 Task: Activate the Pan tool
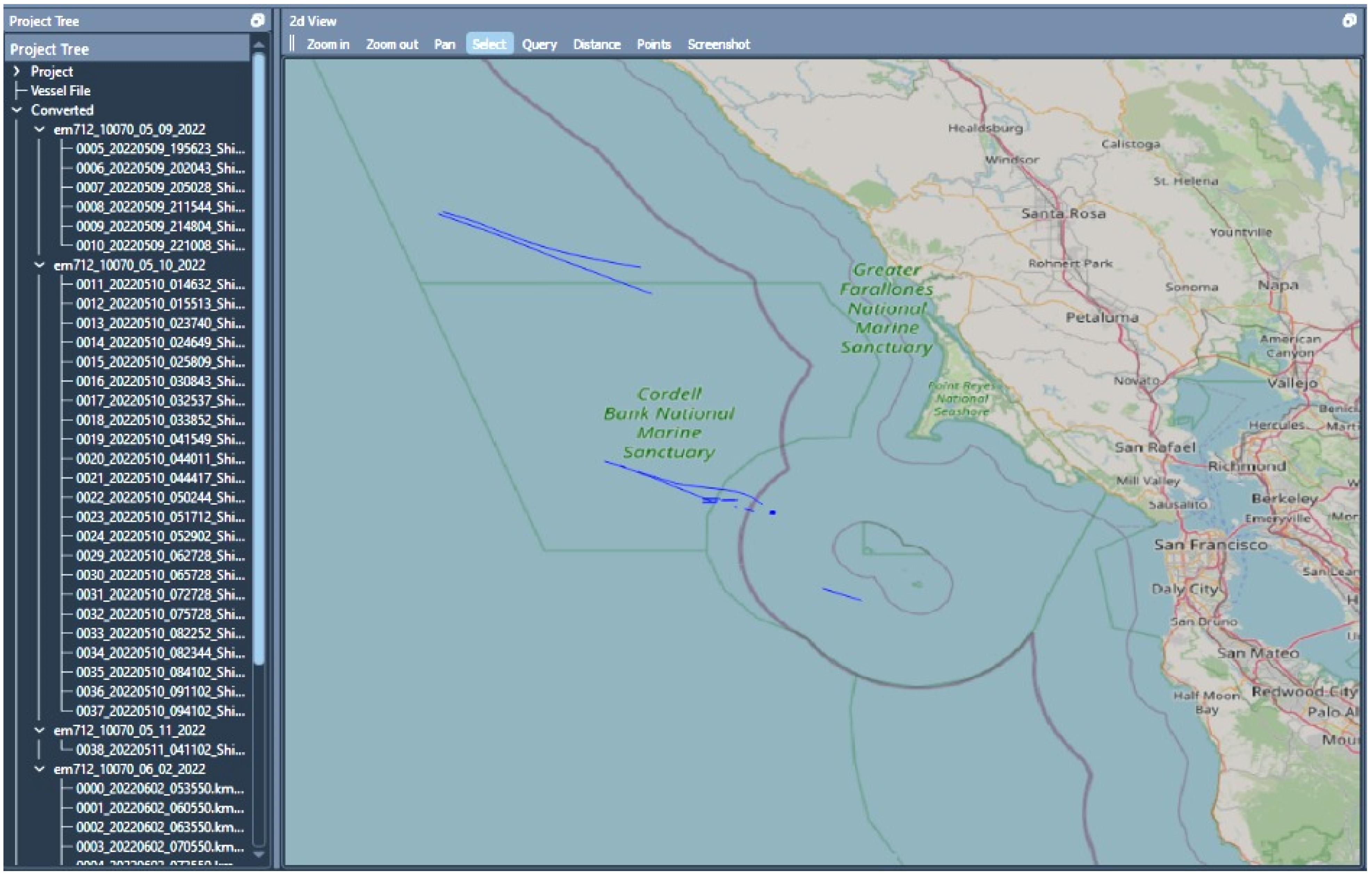[445, 44]
